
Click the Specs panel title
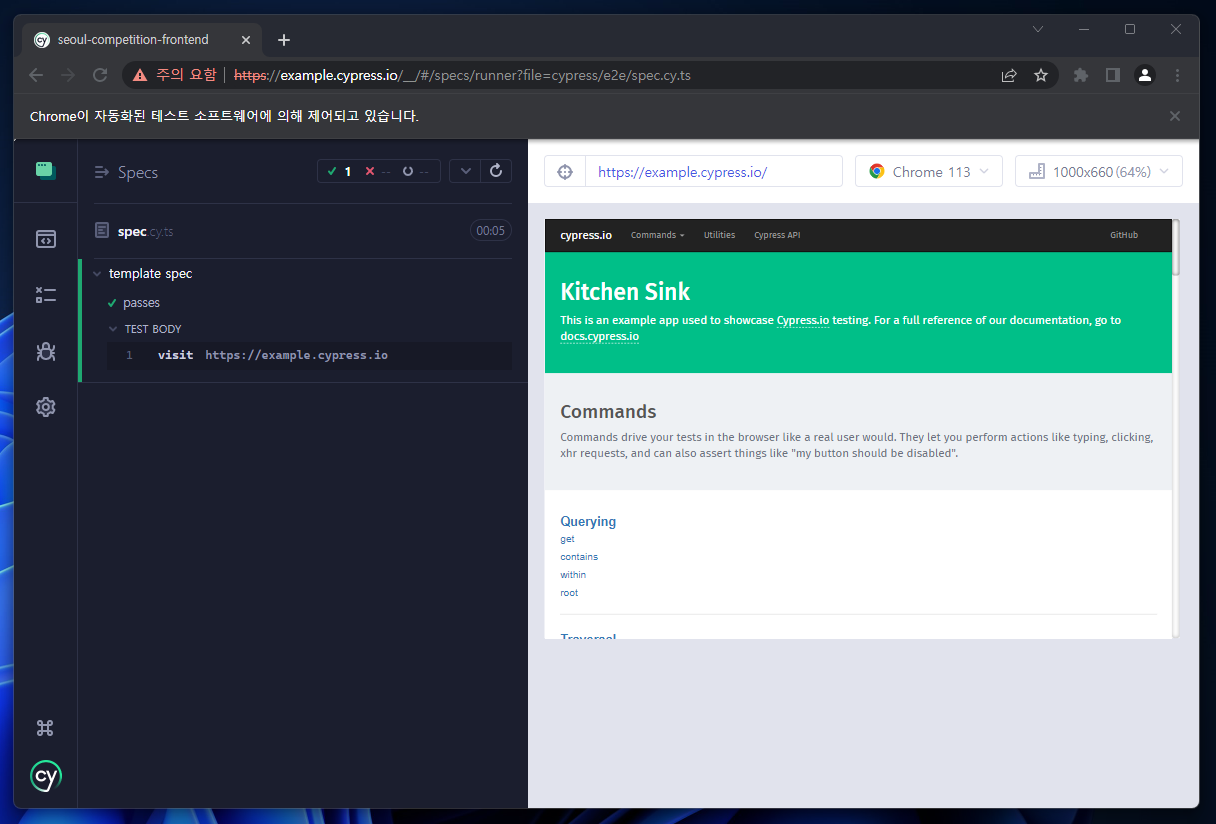(x=138, y=172)
